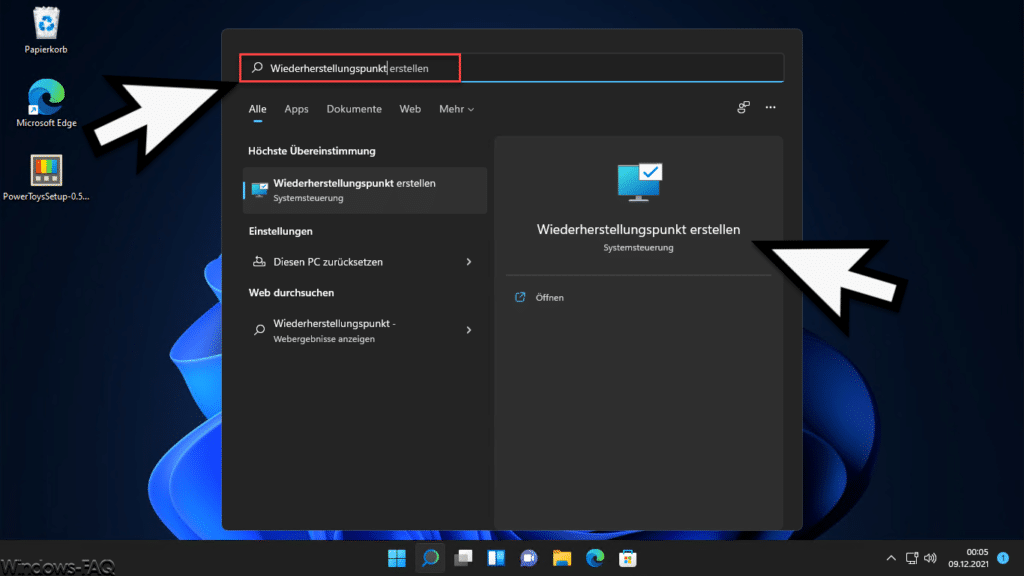Open Teams Chat taskbar icon
Image resolution: width=1024 pixels, height=576 pixels.
click(x=528, y=558)
